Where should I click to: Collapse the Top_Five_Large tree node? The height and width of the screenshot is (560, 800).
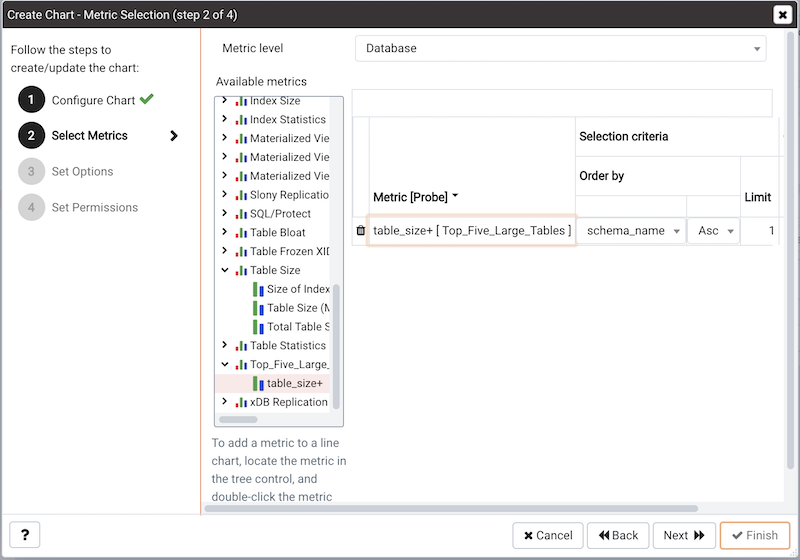coord(224,365)
